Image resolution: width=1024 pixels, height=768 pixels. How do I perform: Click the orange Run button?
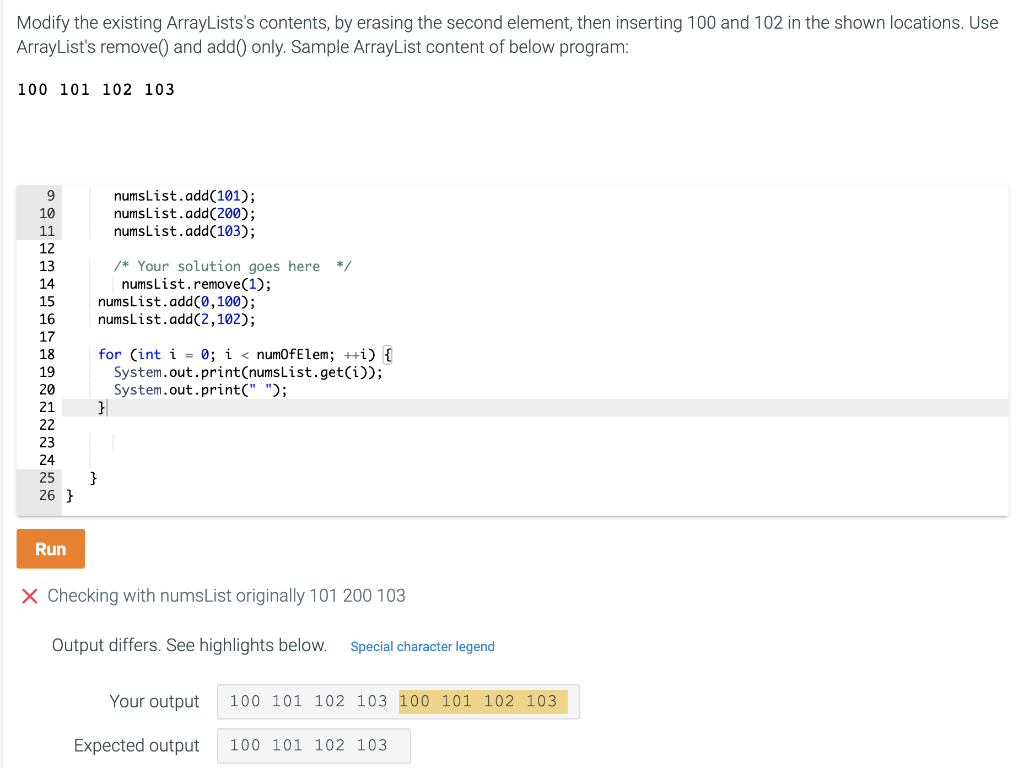(50, 549)
